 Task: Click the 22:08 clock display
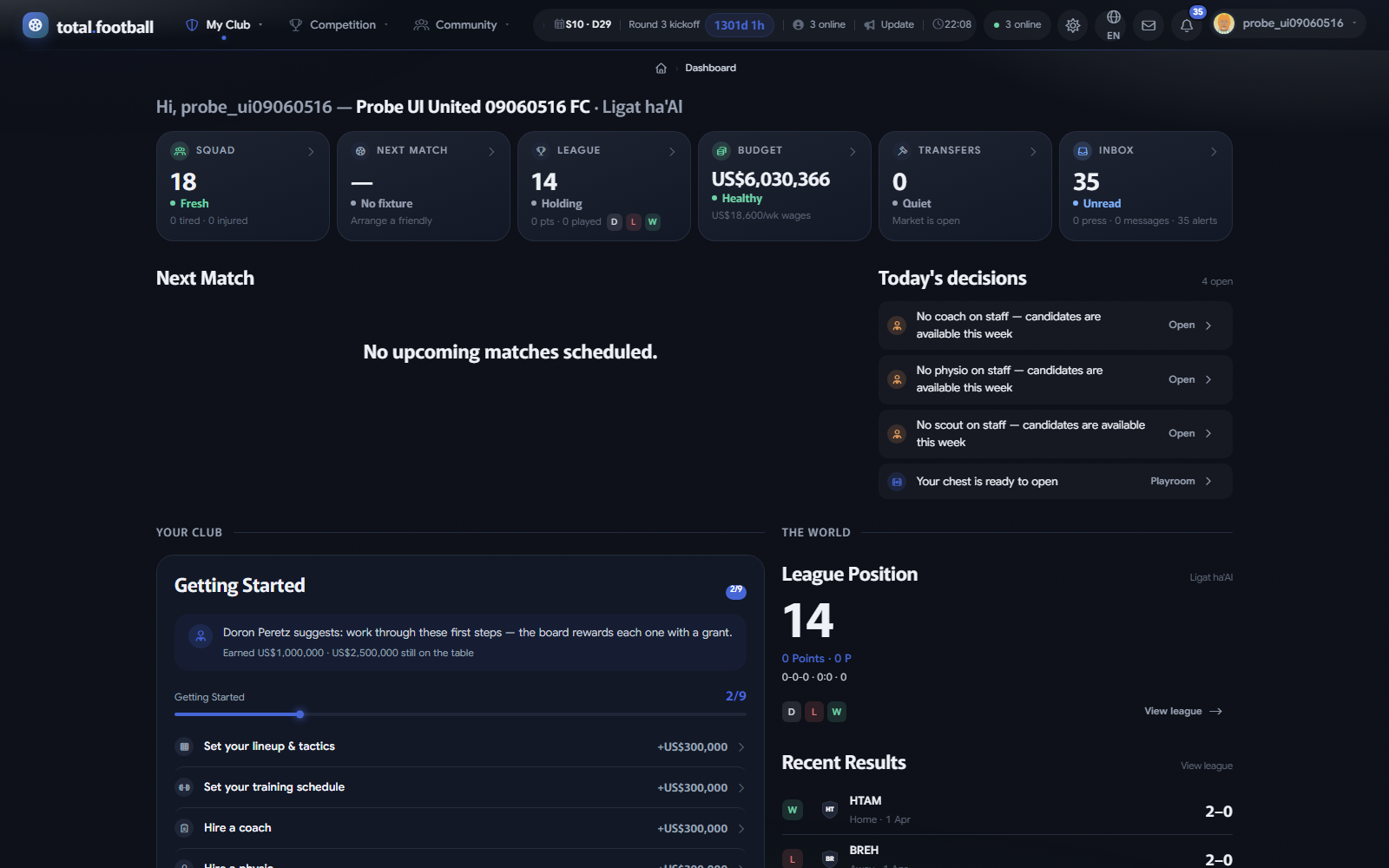pyautogui.click(x=952, y=24)
